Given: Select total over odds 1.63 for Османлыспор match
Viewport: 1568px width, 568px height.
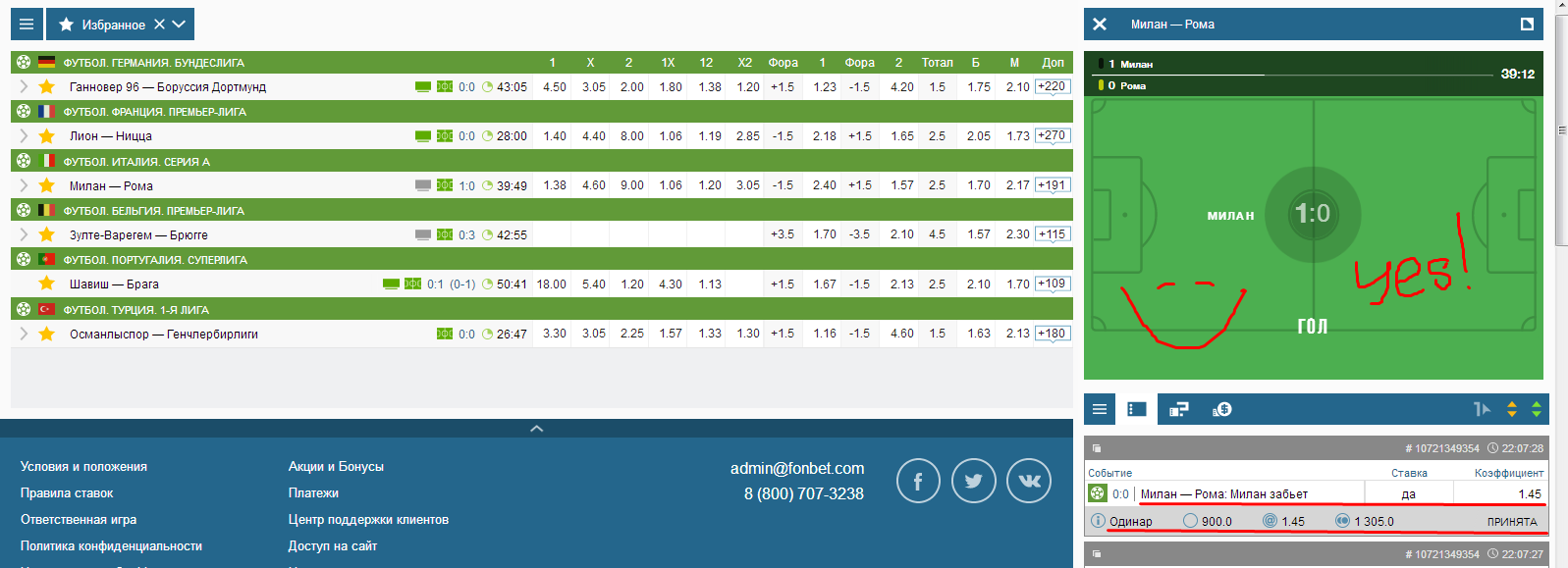Looking at the screenshot, I should click(x=979, y=334).
